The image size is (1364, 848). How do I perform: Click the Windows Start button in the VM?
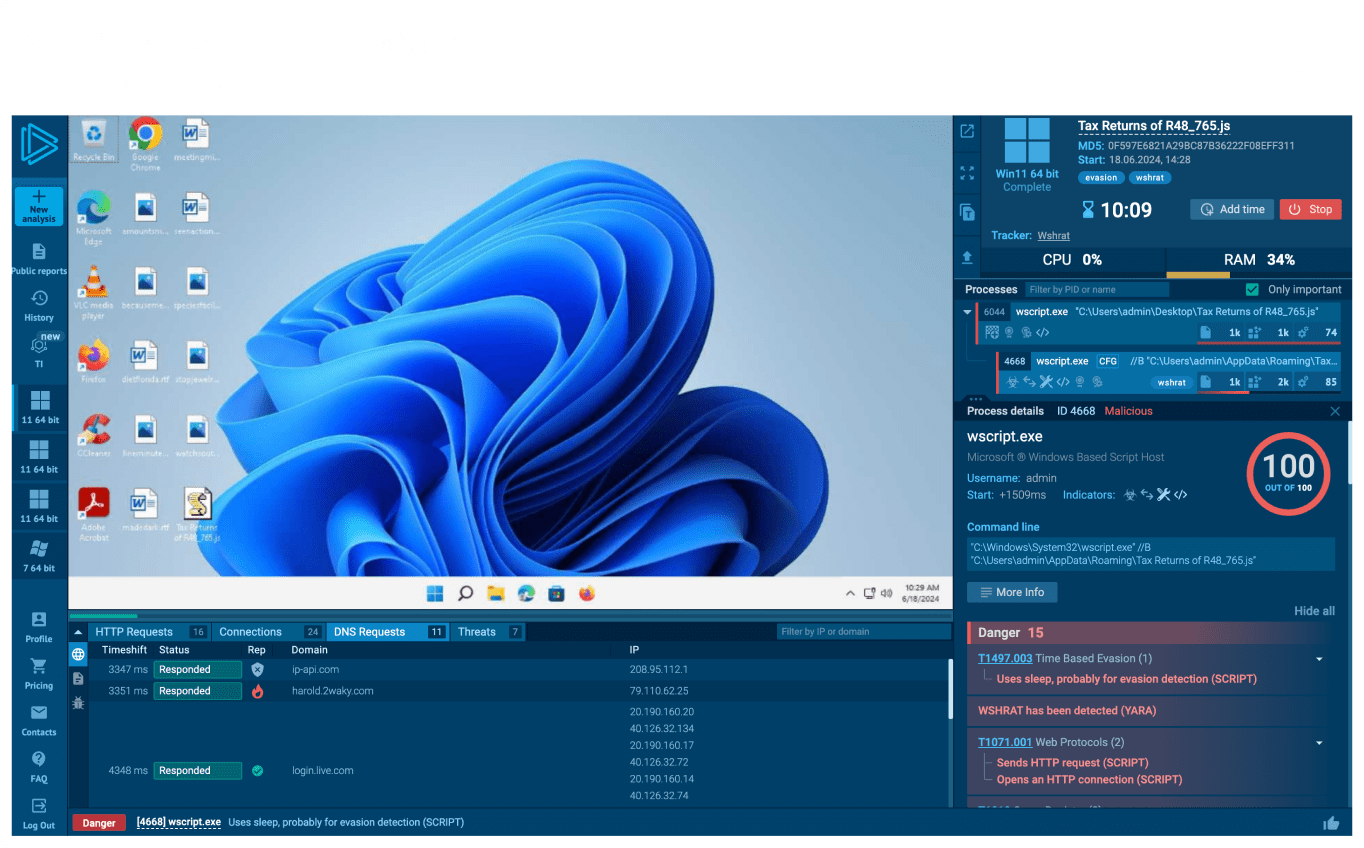(x=435, y=593)
